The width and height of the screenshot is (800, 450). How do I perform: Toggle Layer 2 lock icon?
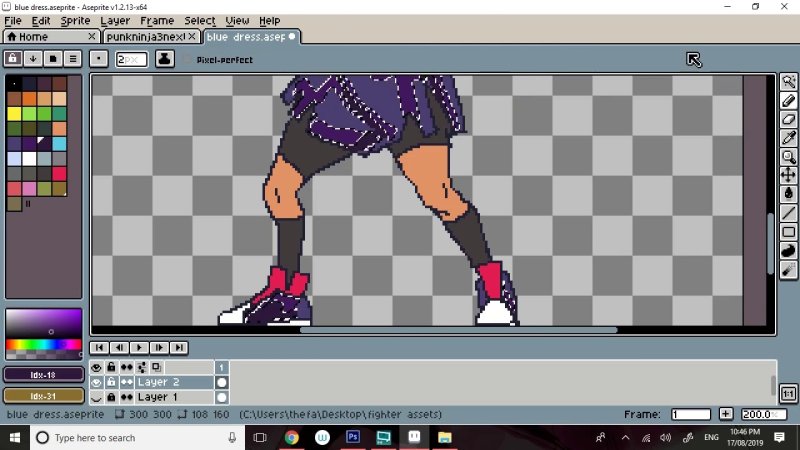point(111,382)
